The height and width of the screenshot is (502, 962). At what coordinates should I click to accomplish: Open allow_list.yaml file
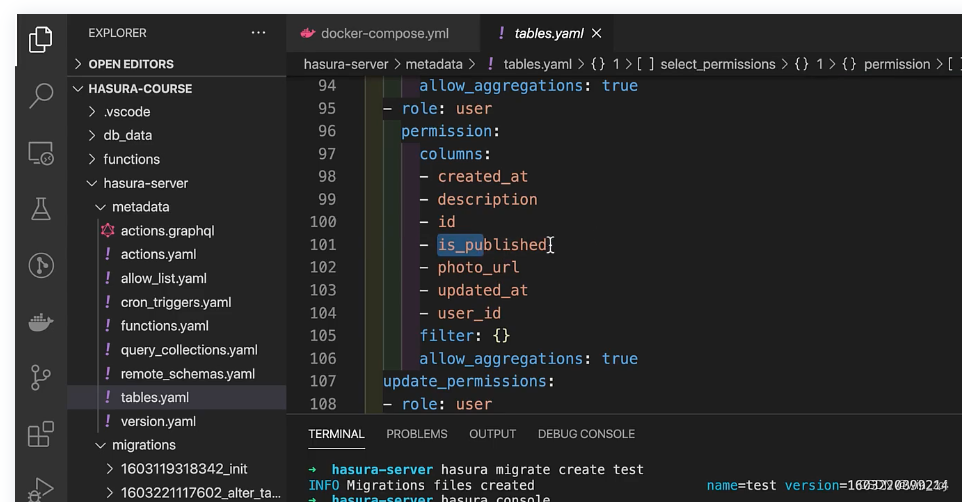[163, 278]
